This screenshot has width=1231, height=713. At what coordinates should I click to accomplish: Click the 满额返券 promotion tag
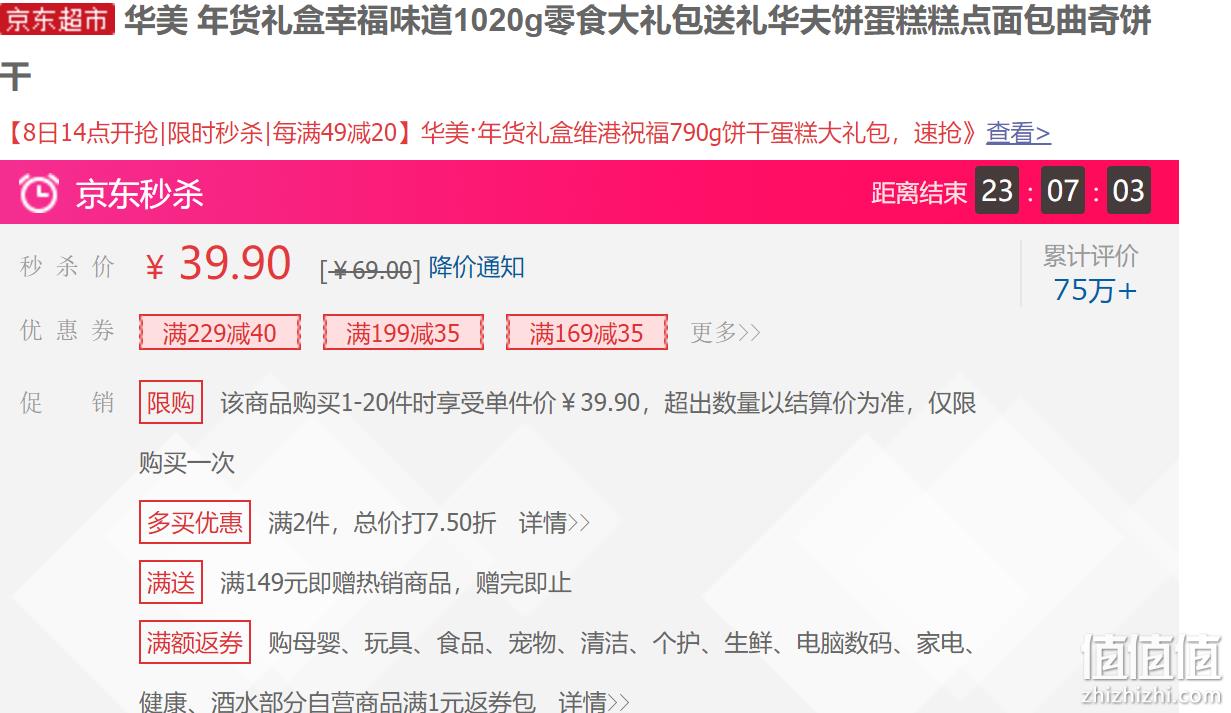click(195, 643)
